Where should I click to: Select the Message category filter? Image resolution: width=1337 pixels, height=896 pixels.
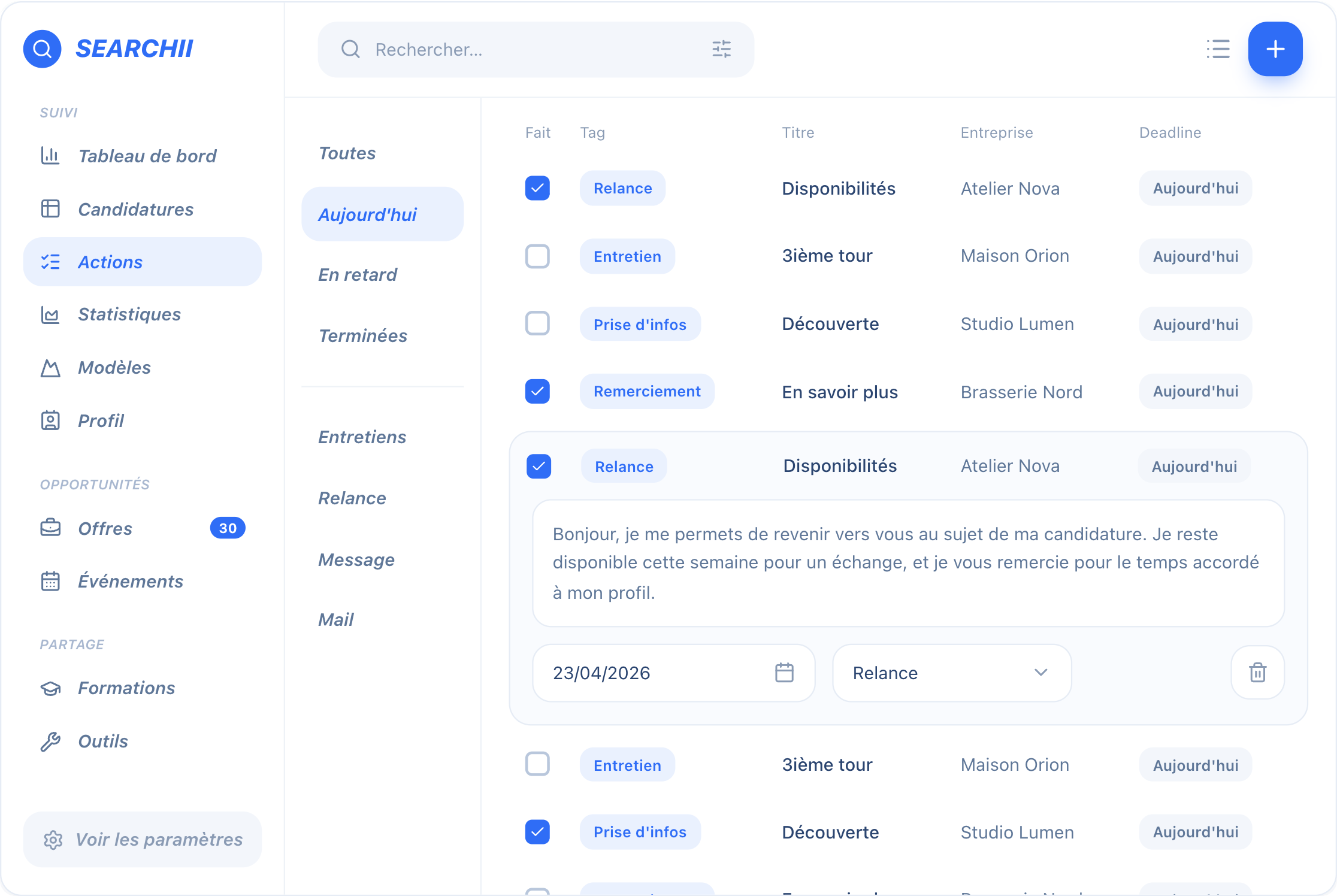pyautogui.click(x=356, y=560)
